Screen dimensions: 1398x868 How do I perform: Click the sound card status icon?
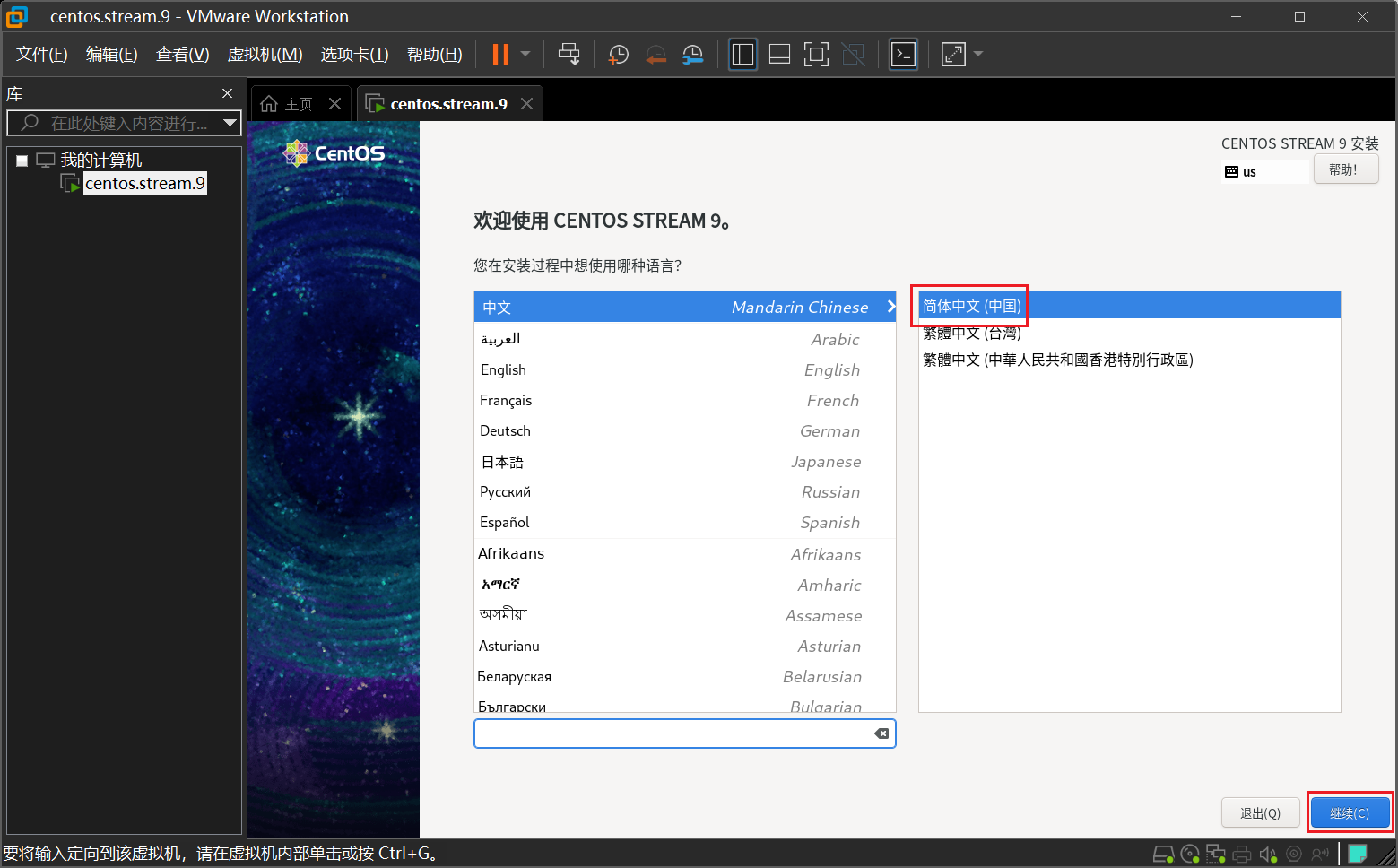click(1268, 854)
